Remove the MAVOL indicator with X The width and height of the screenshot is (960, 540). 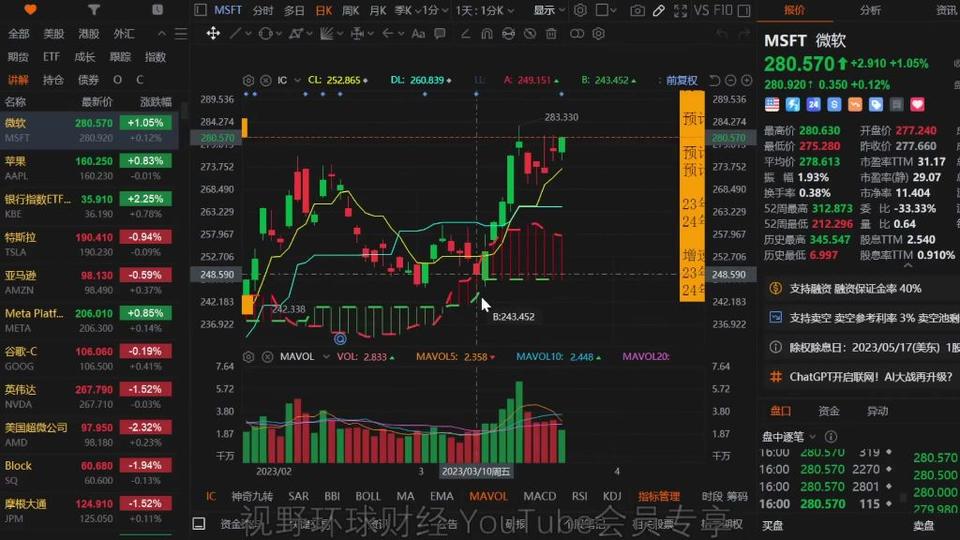coord(268,356)
